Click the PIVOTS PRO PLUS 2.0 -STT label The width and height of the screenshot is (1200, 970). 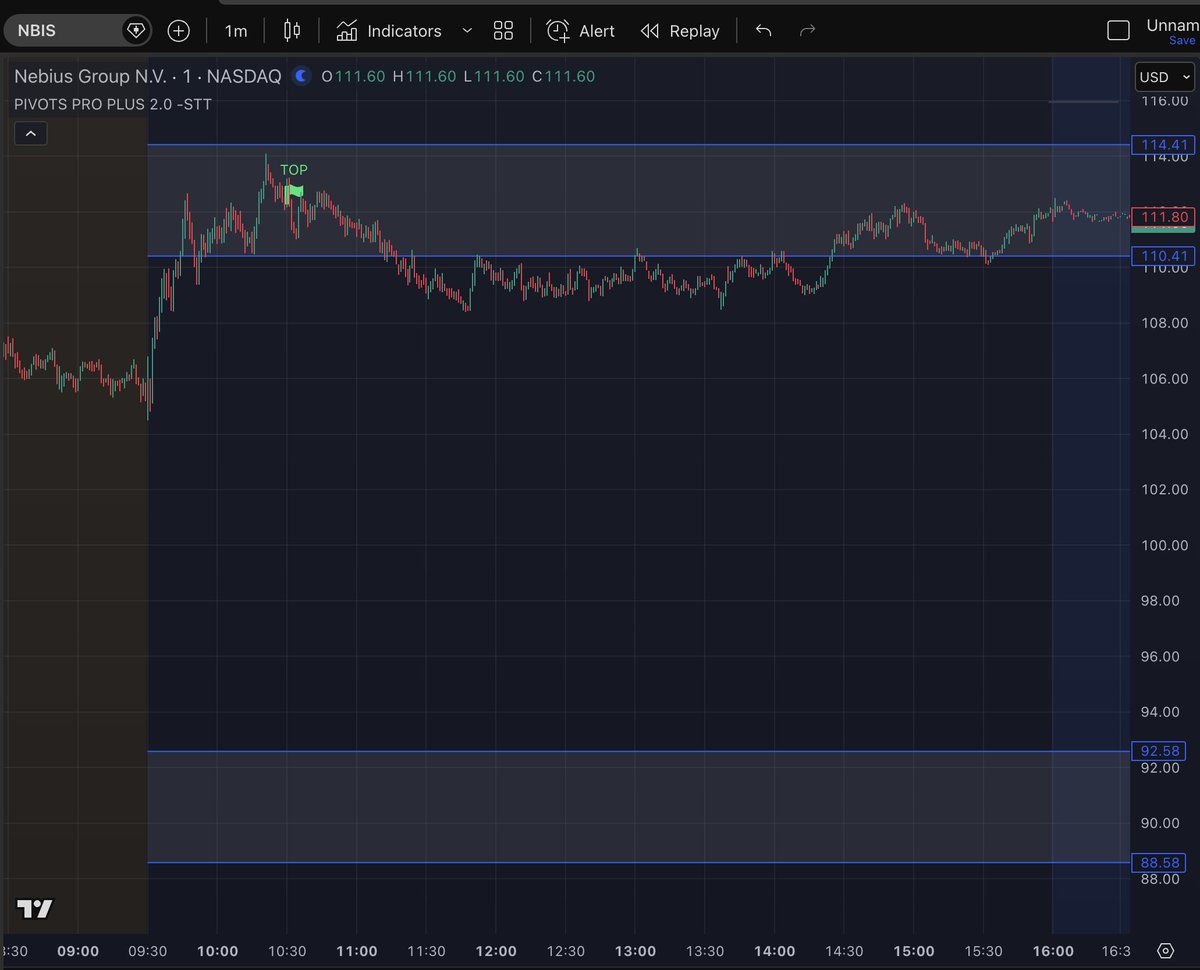point(113,103)
